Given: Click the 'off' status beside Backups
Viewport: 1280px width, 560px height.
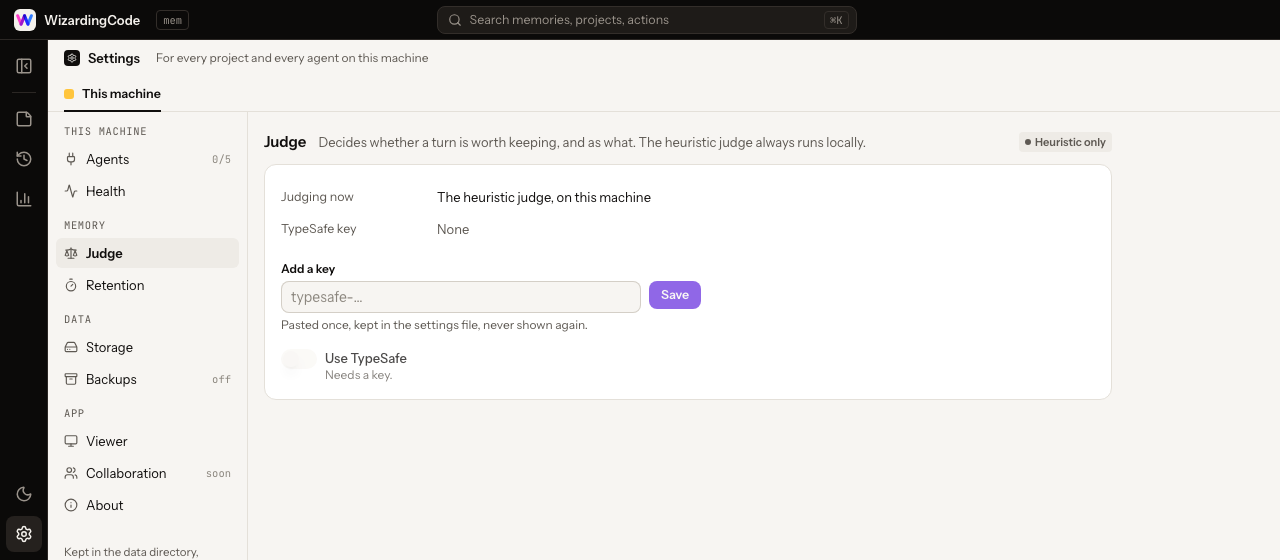Looking at the screenshot, I should click(x=221, y=379).
